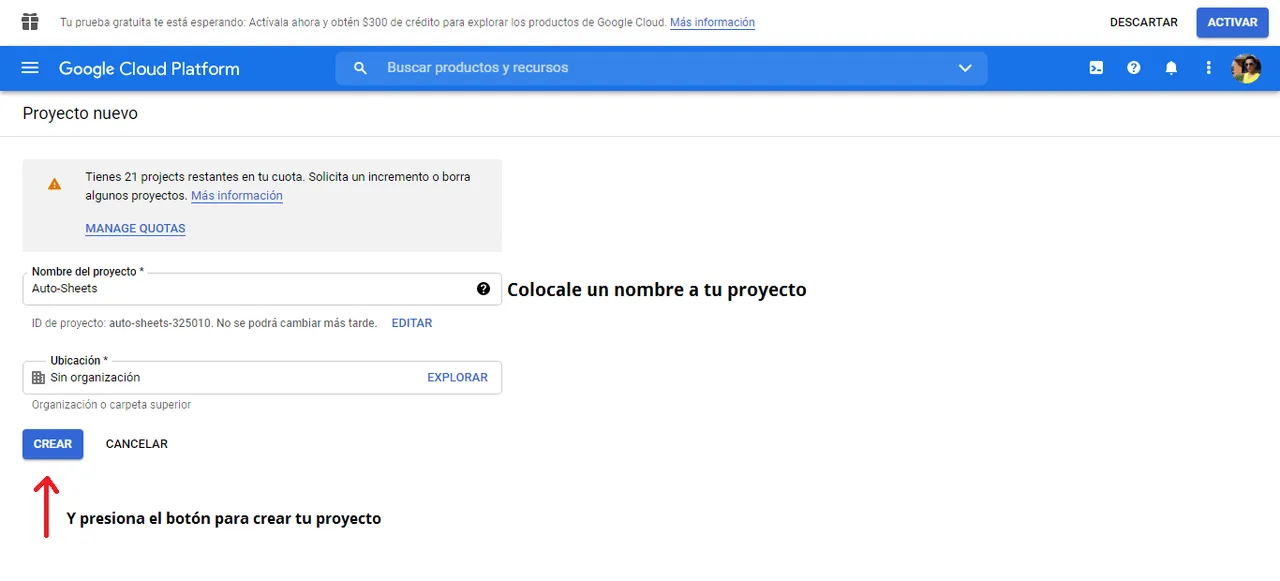Click the ACTIVAR button
The width and height of the screenshot is (1280, 581).
pyautogui.click(x=1232, y=22)
